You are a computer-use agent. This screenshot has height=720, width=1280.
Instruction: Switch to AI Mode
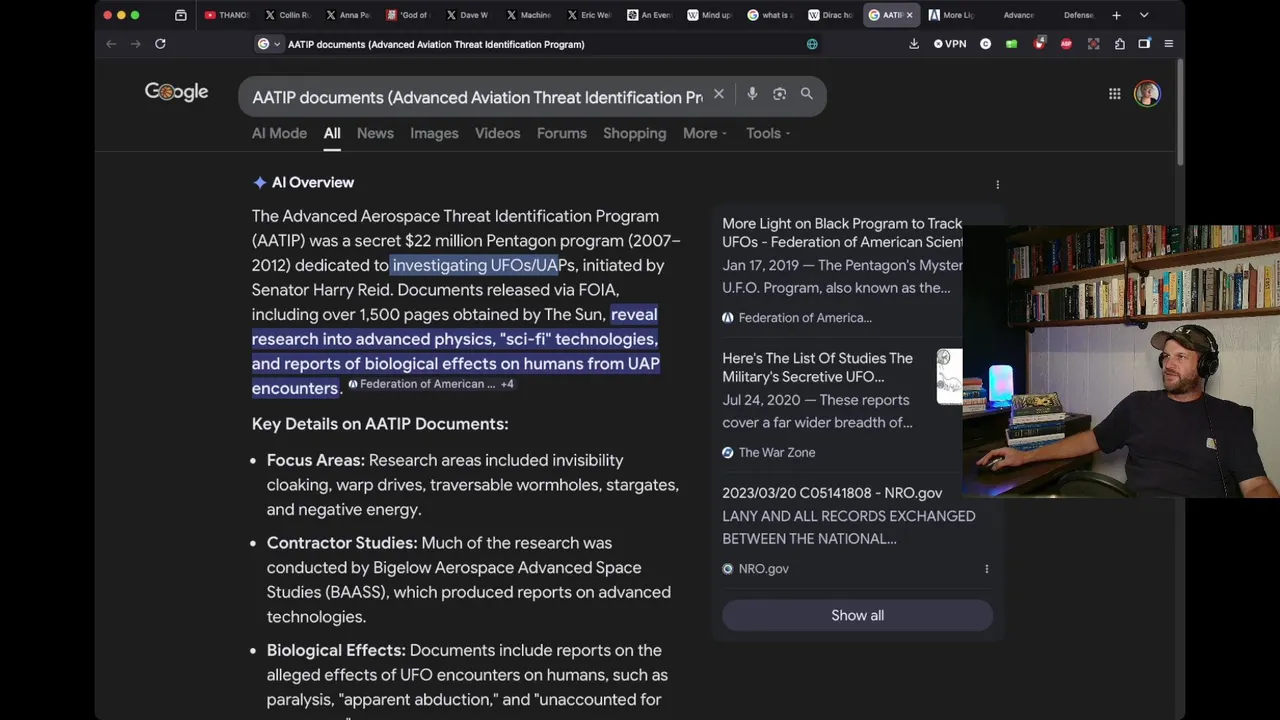(279, 133)
